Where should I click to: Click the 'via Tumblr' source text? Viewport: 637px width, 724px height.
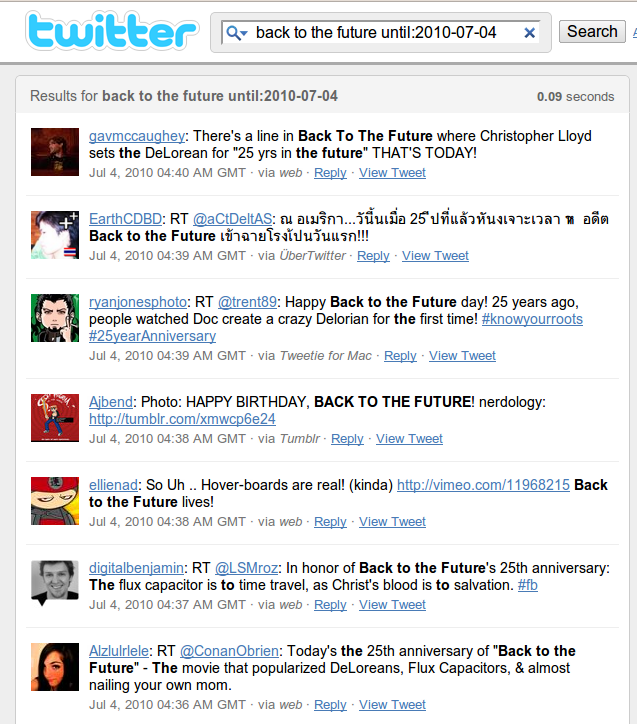coord(288,439)
